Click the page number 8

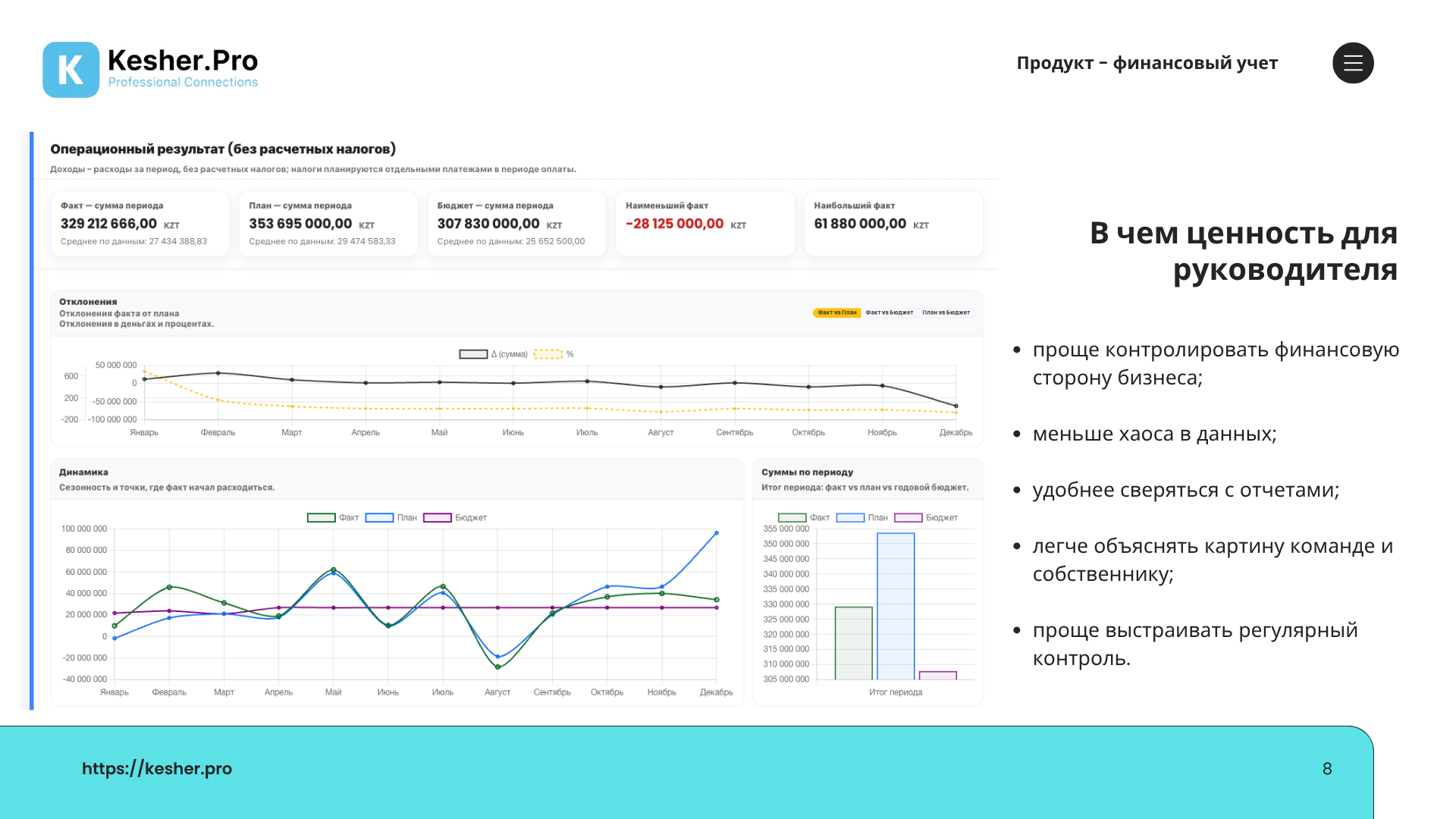tap(1327, 768)
